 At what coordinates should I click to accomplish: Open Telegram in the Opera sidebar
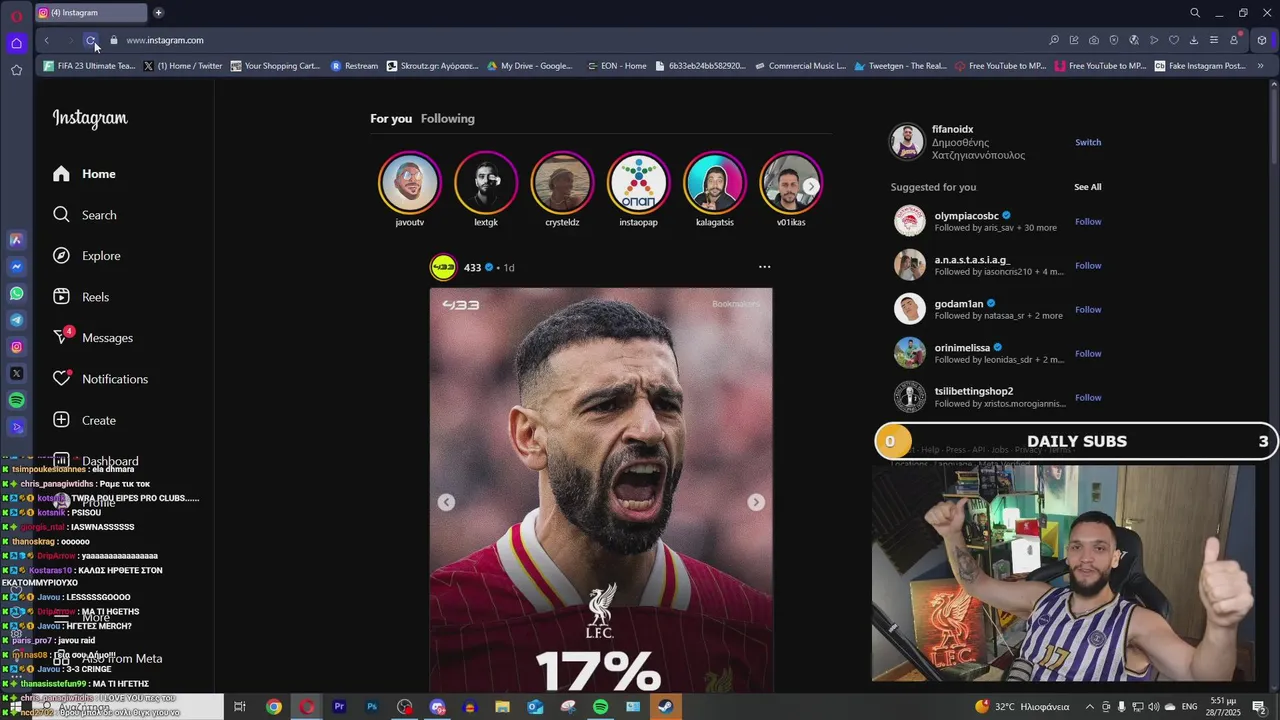tap(16, 320)
